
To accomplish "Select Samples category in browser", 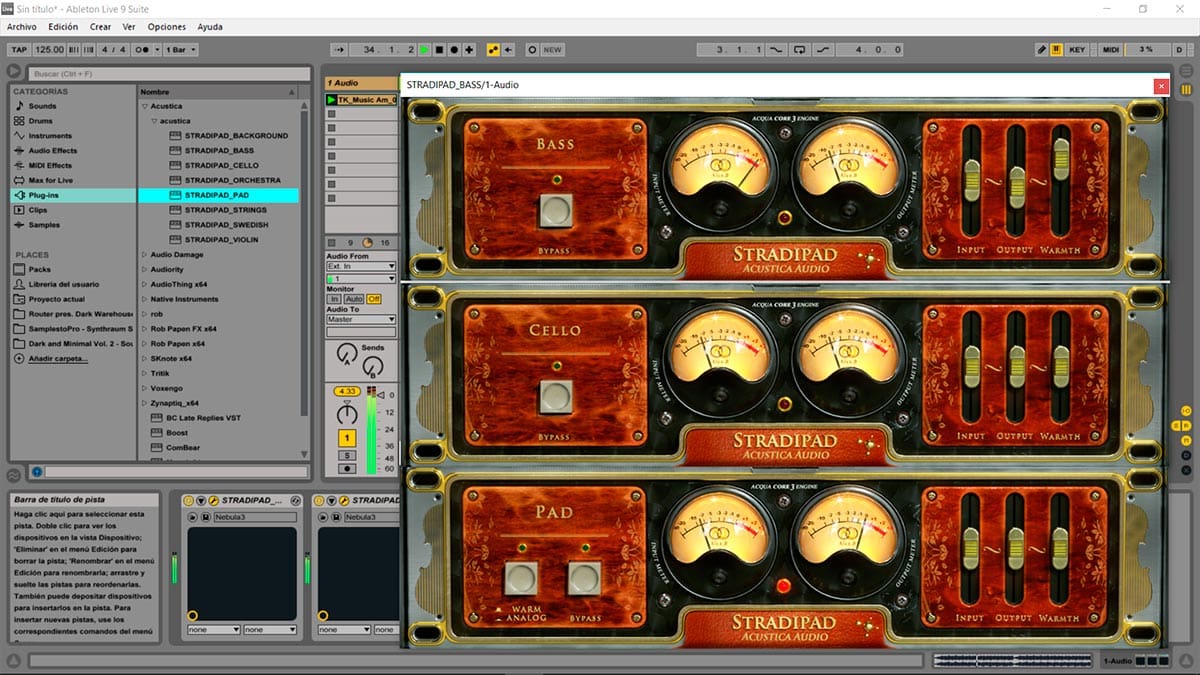I will coord(44,226).
